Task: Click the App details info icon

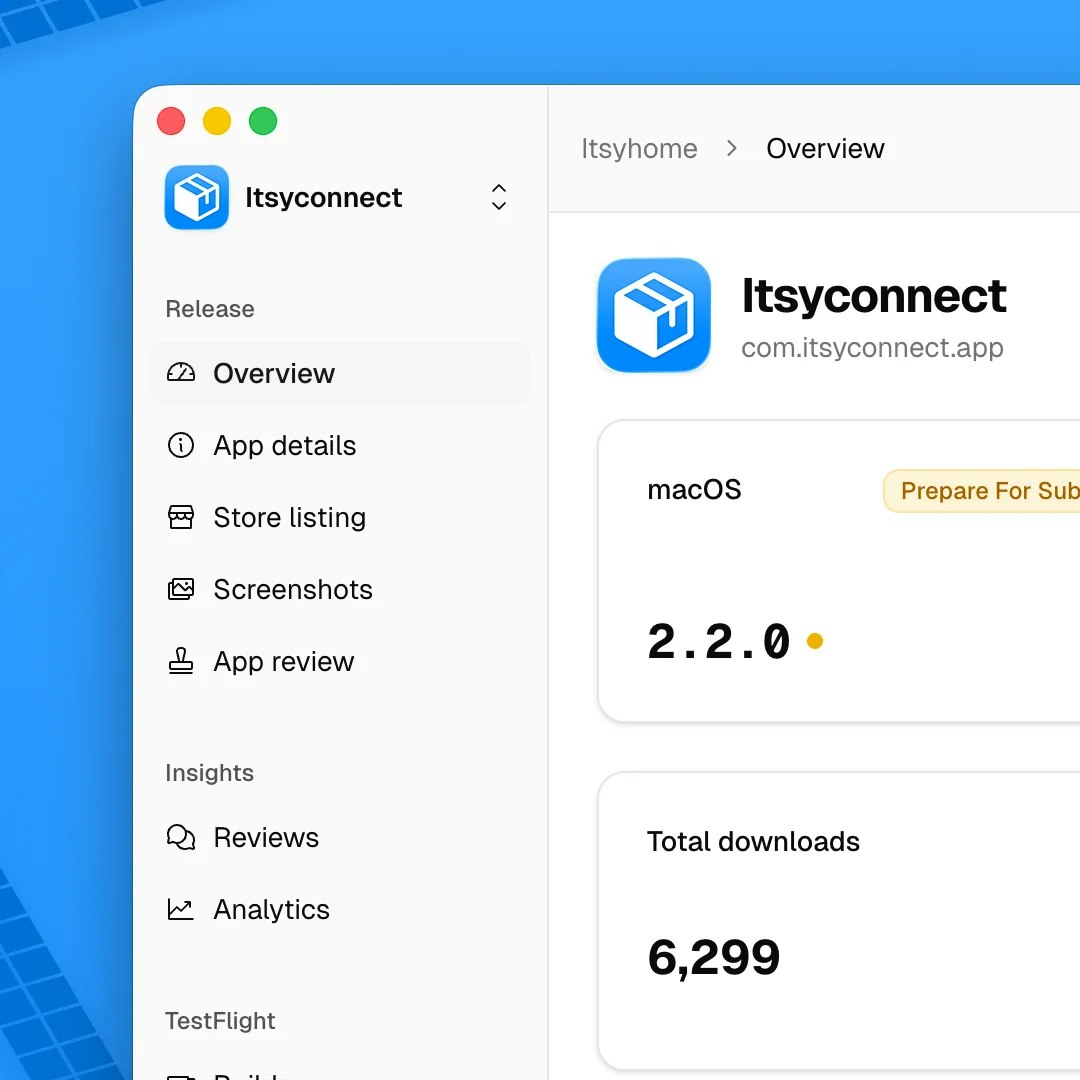Action: click(x=181, y=445)
